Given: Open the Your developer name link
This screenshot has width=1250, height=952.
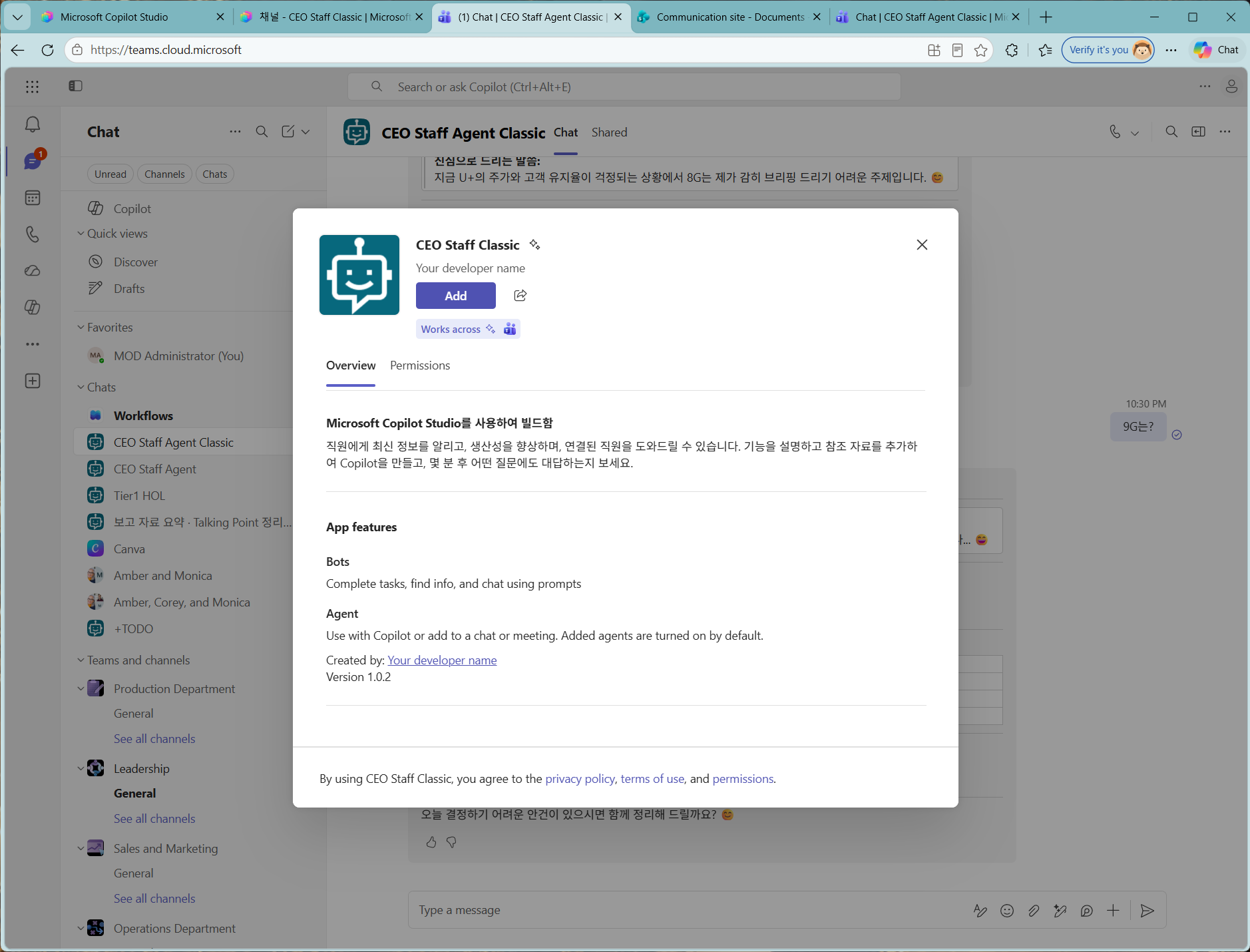Looking at the screenshot, I should tap(442, 660).
